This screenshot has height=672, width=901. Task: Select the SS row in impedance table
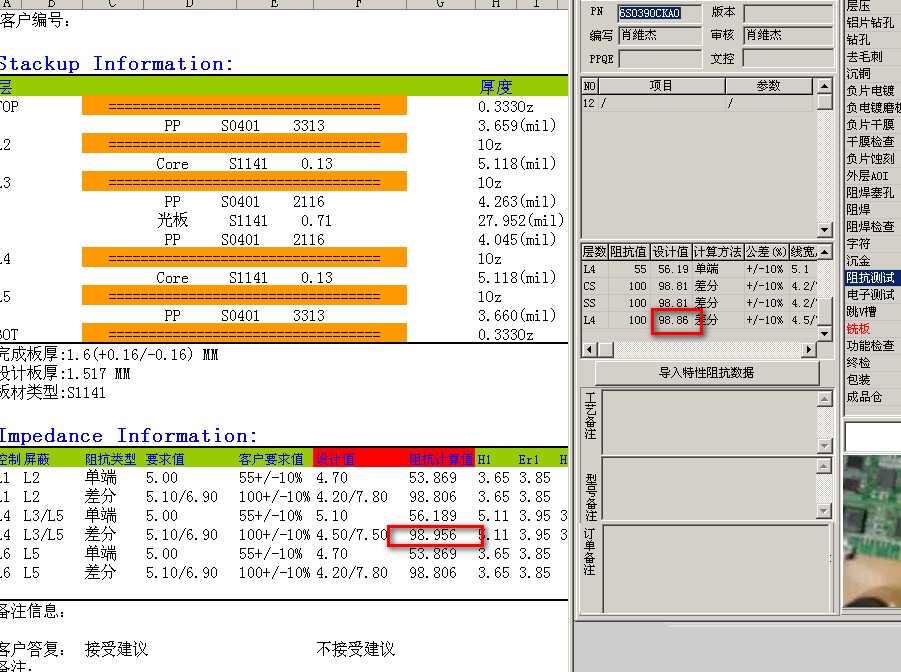pyautogui.click(x=699, y=303)
